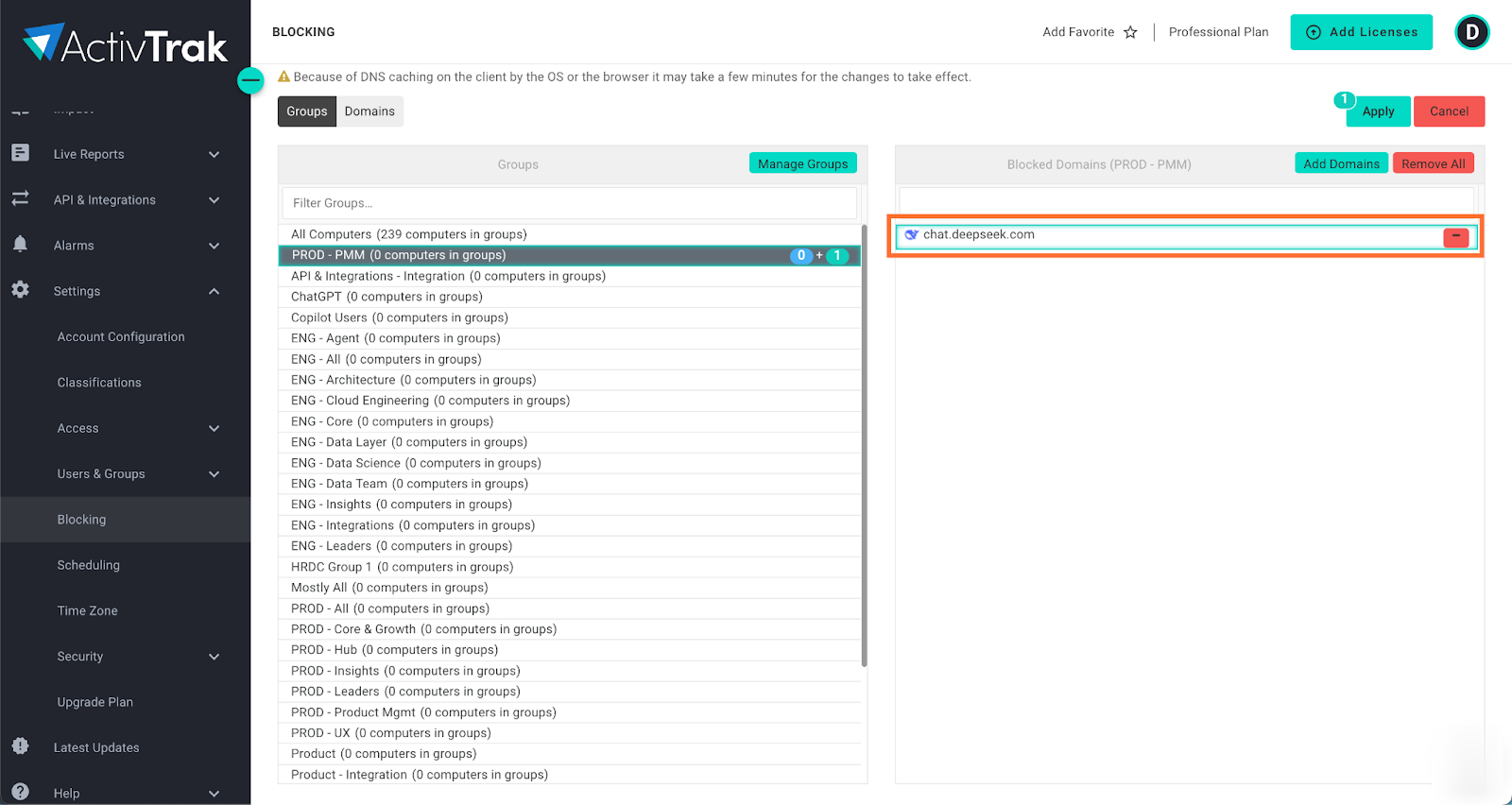Select the PROD - Product Mgmt group
Image resolution: width=1512 pixels, height=805 pixels.
tap(569, 712)
